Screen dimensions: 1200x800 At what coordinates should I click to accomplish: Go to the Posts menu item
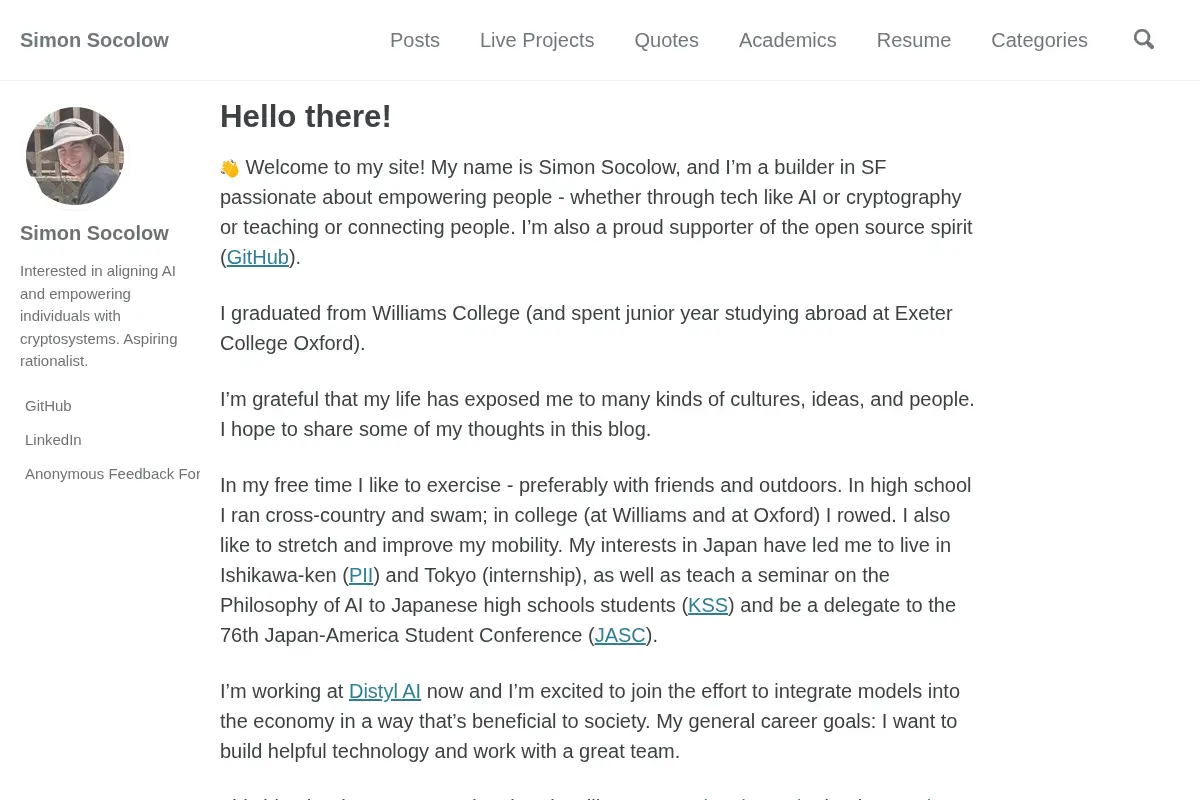415,40
